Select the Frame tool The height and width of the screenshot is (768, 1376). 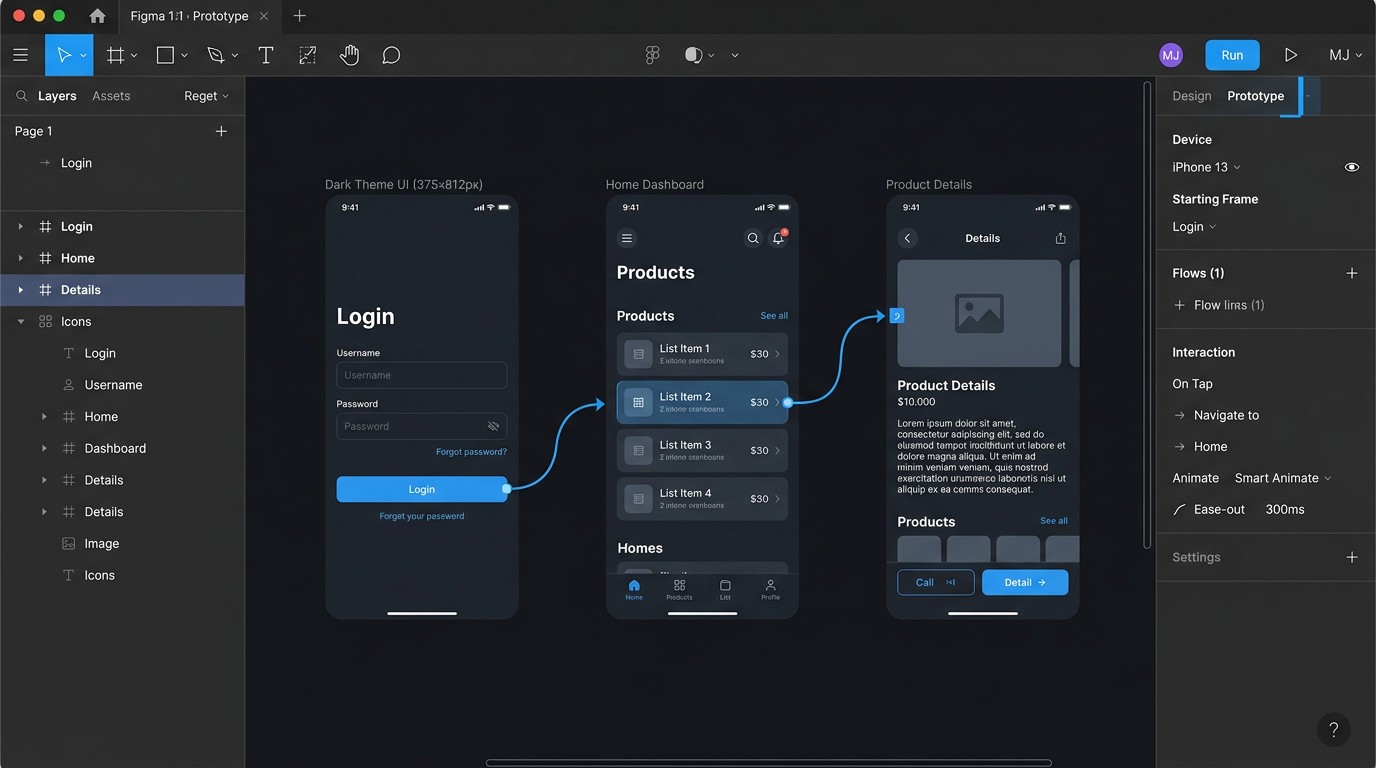click(116, 55)
